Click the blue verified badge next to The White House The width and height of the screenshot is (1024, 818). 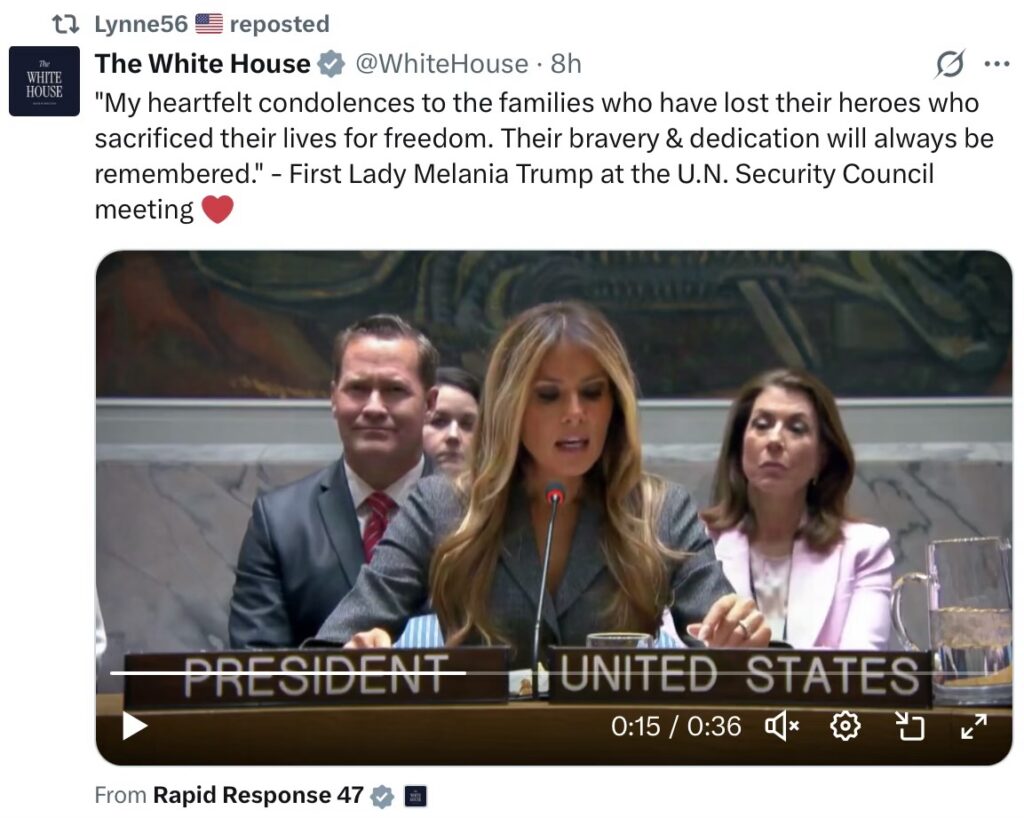point(331,64)
